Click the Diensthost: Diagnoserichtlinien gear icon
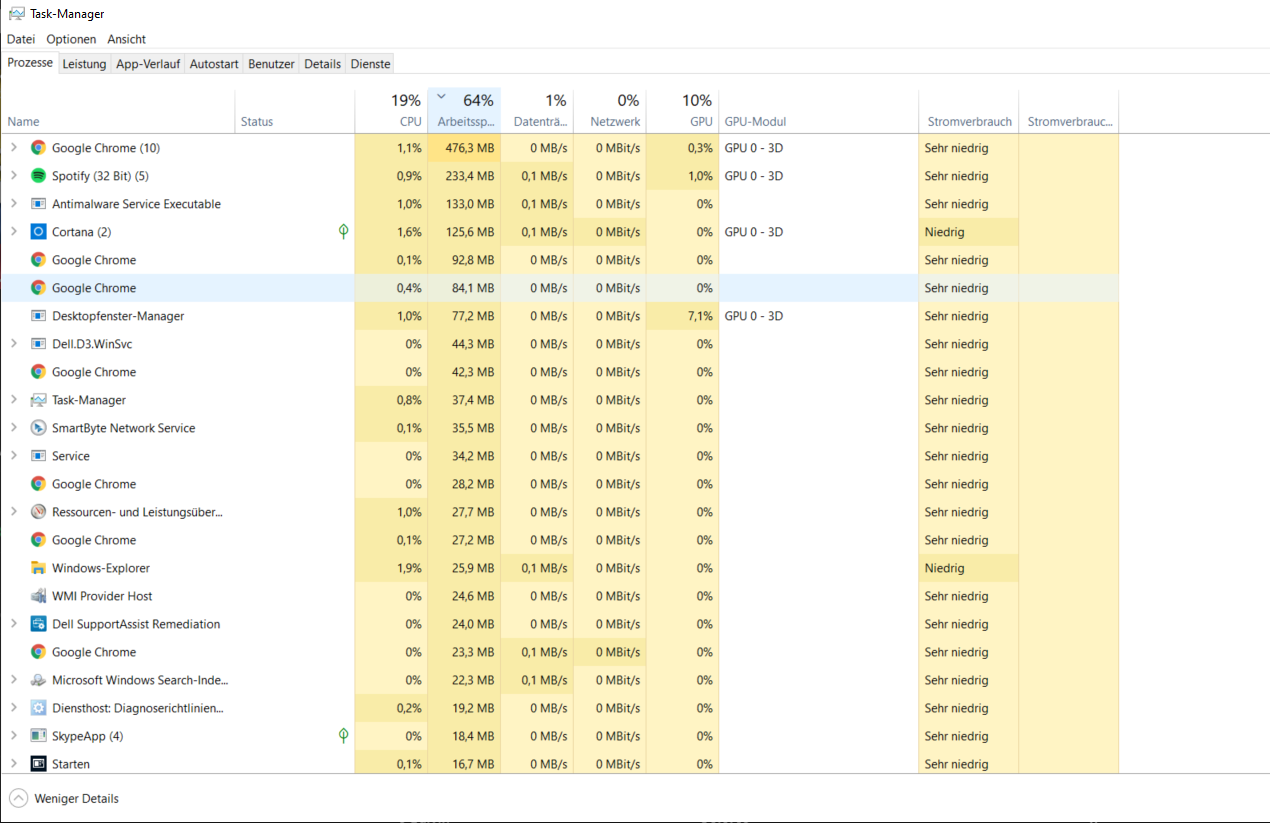 [x=38, y=708]
